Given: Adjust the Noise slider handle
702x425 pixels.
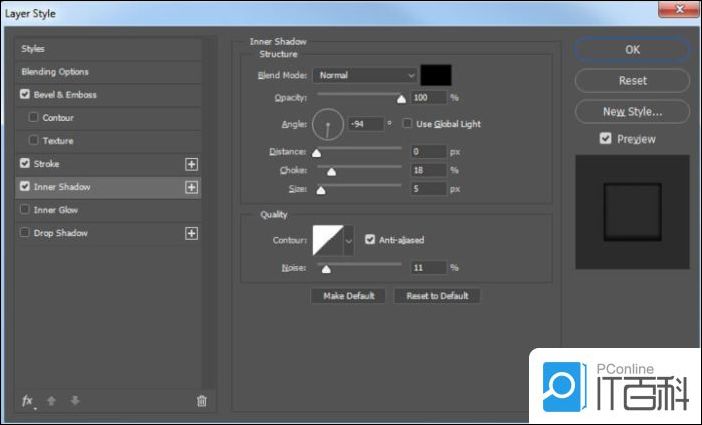Looking at the screenshot, I should [326, 269].
